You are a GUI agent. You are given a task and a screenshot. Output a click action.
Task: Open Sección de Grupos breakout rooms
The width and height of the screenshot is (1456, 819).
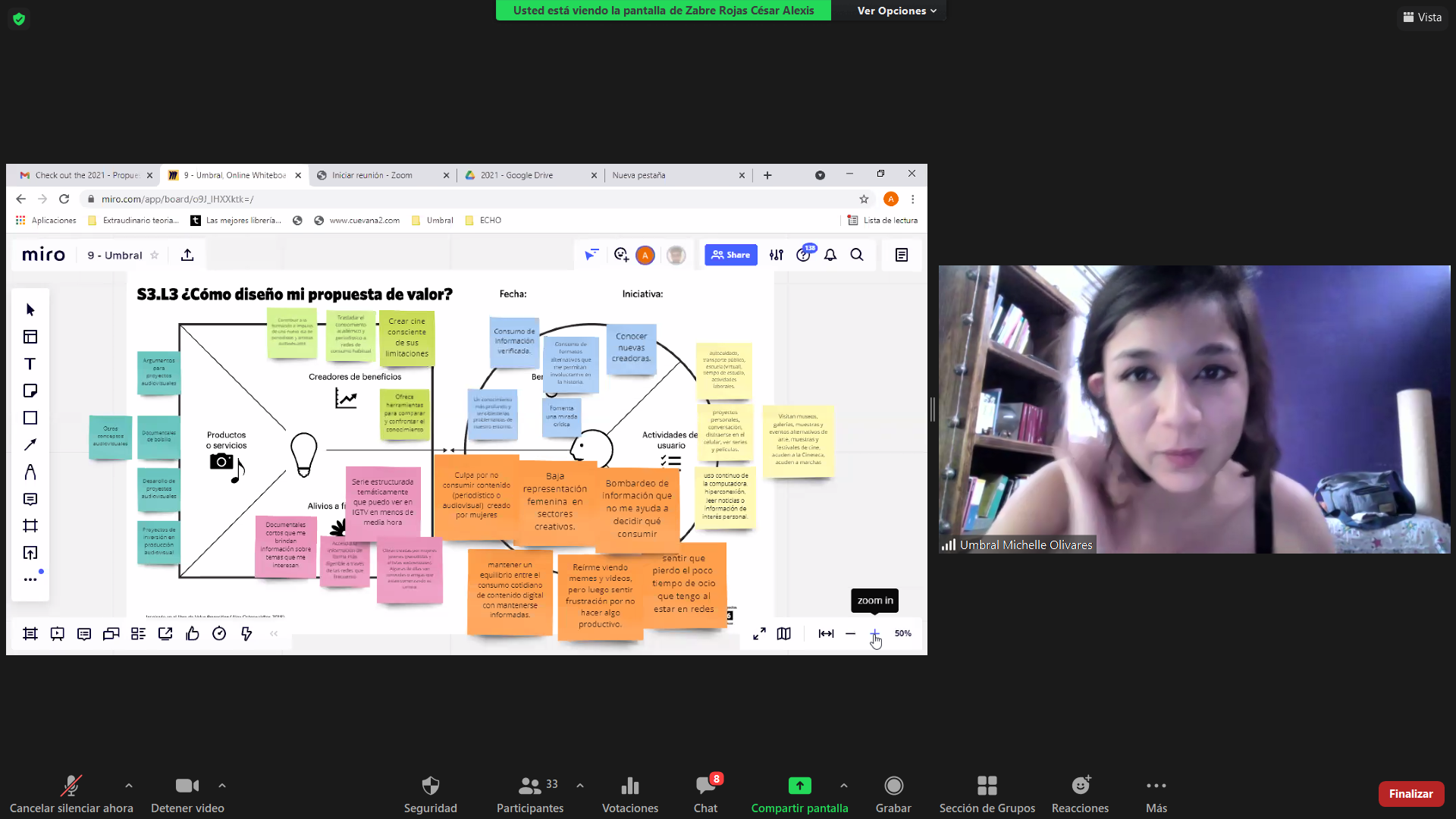coord(987,793)
